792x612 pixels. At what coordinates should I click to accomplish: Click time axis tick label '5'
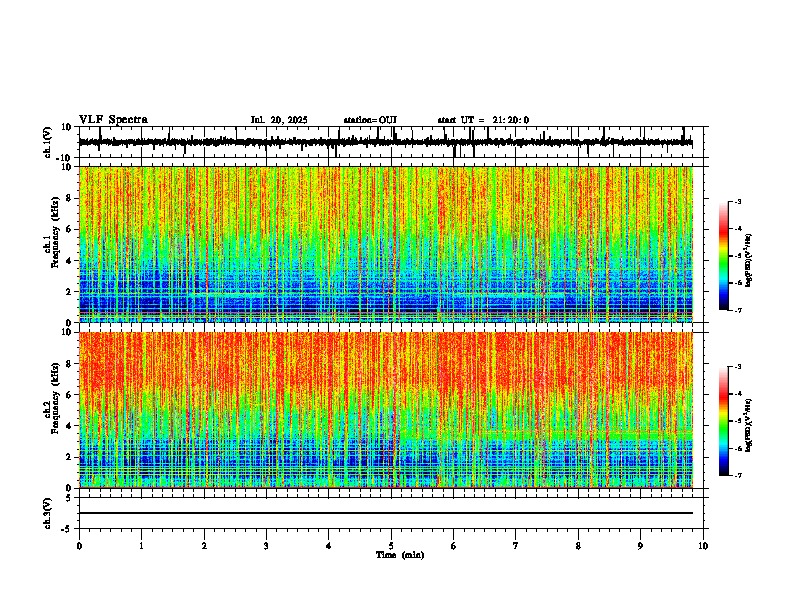point(391,546)
